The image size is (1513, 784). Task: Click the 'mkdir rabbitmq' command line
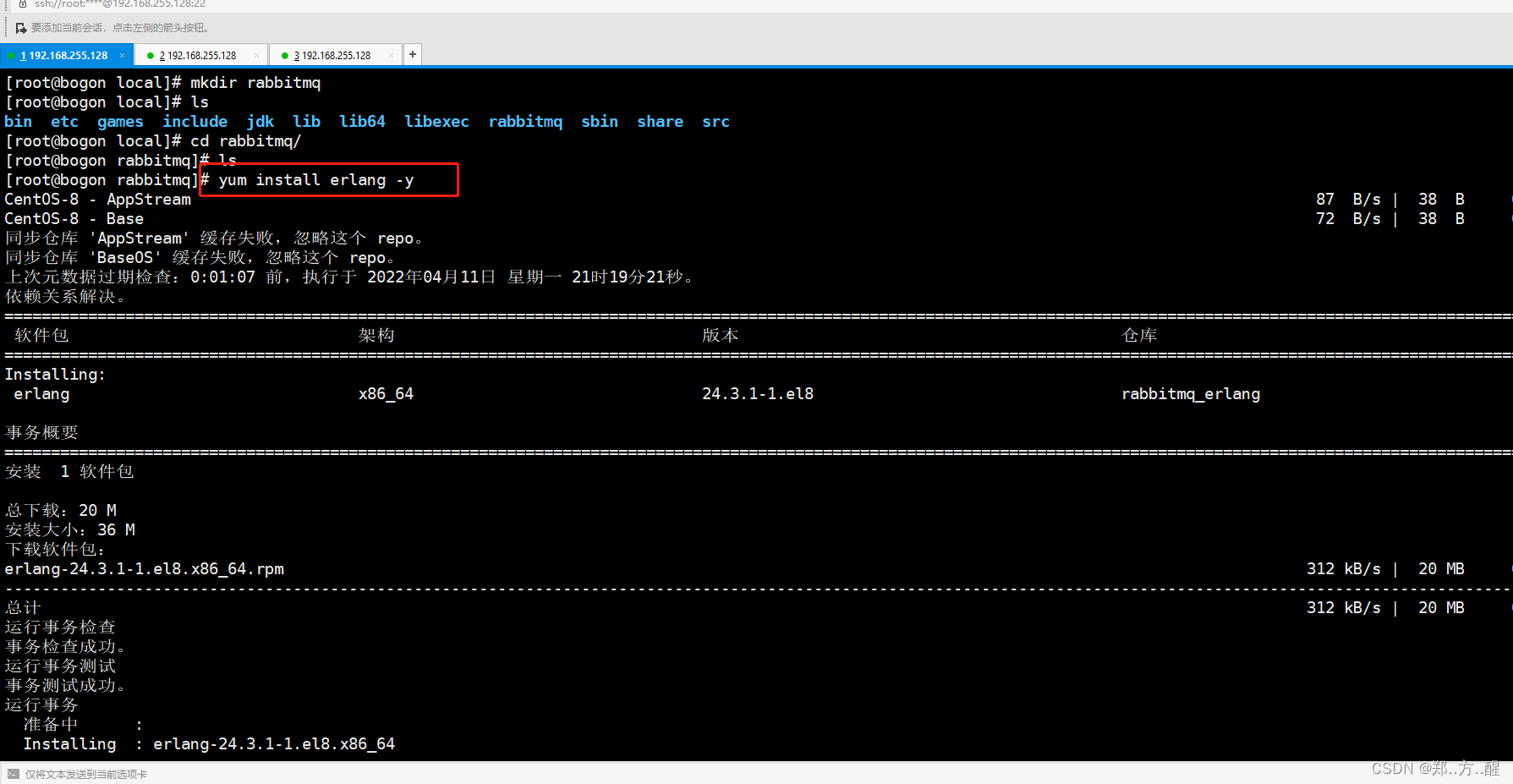163,83
